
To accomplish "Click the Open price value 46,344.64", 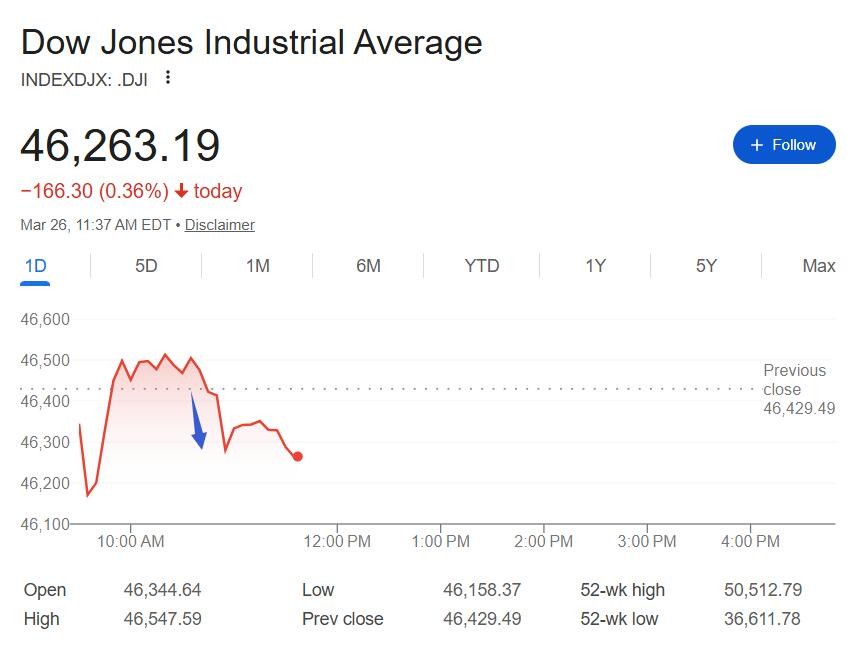I will (x=162, y=590).
